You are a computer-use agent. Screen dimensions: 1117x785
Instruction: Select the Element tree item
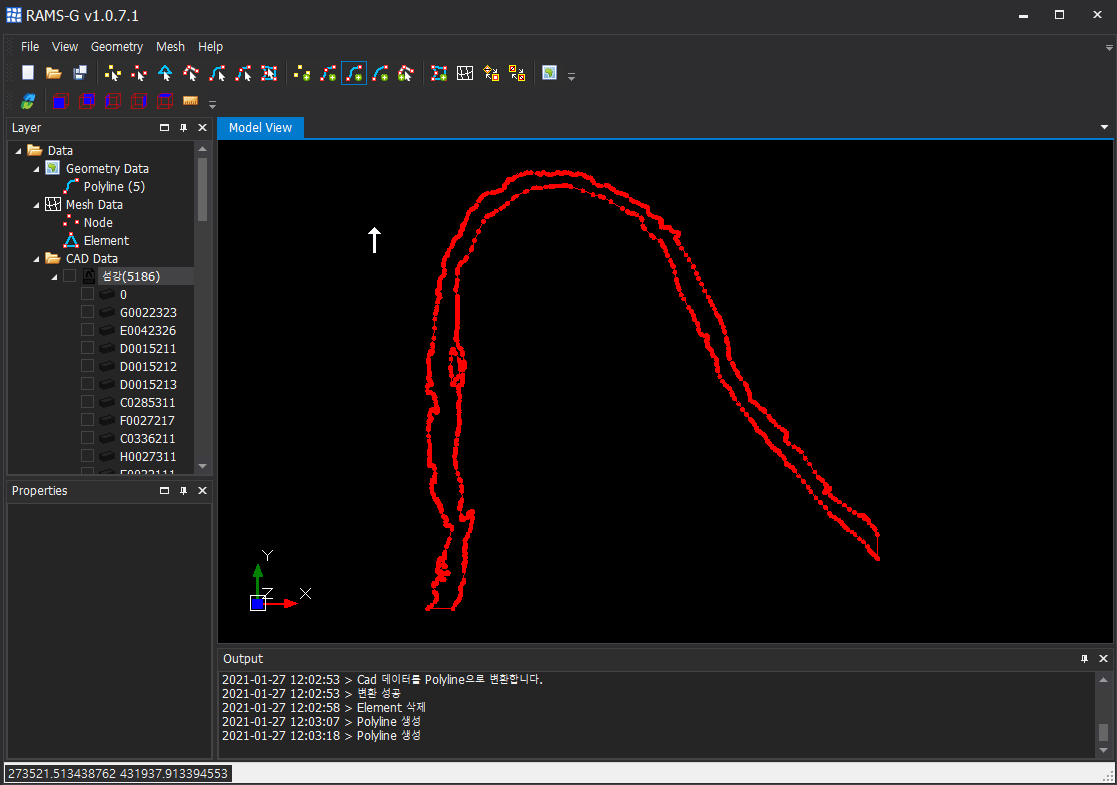106,241
